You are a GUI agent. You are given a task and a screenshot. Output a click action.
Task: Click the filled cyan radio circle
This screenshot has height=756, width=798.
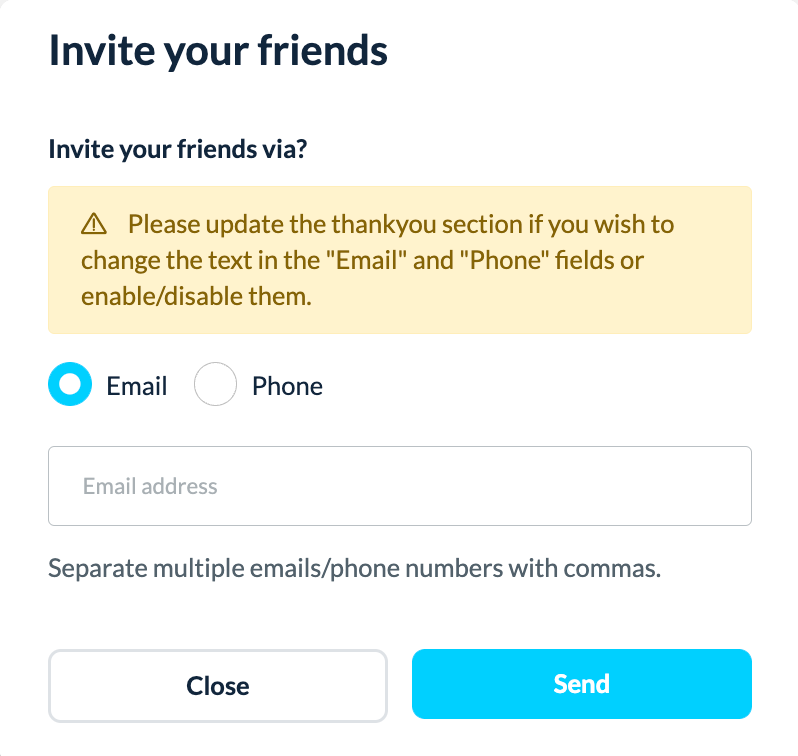tap(70, 385)
